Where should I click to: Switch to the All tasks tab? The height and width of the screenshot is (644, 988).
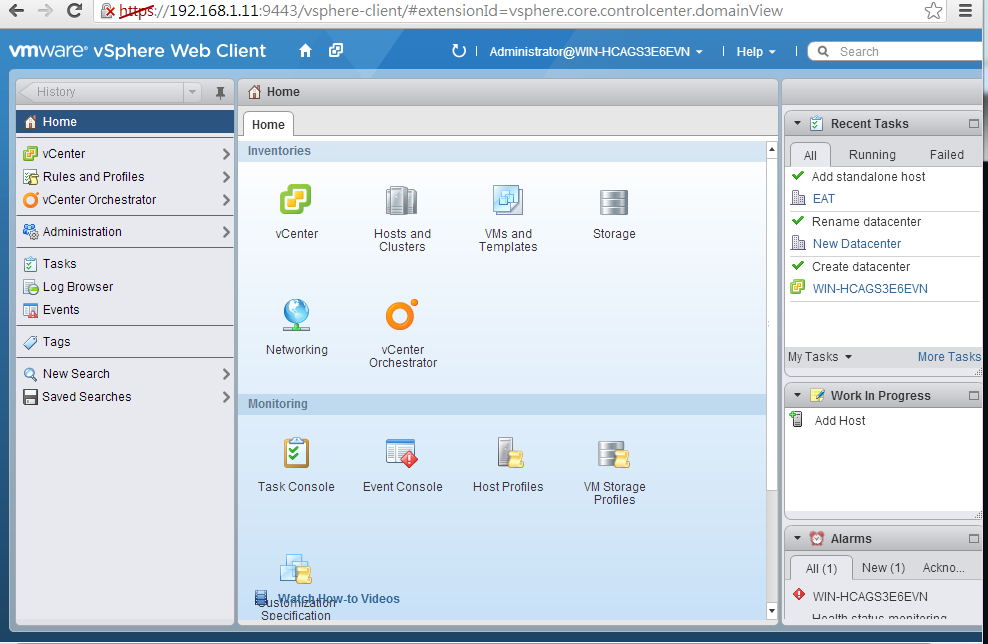tap(810, 155)
